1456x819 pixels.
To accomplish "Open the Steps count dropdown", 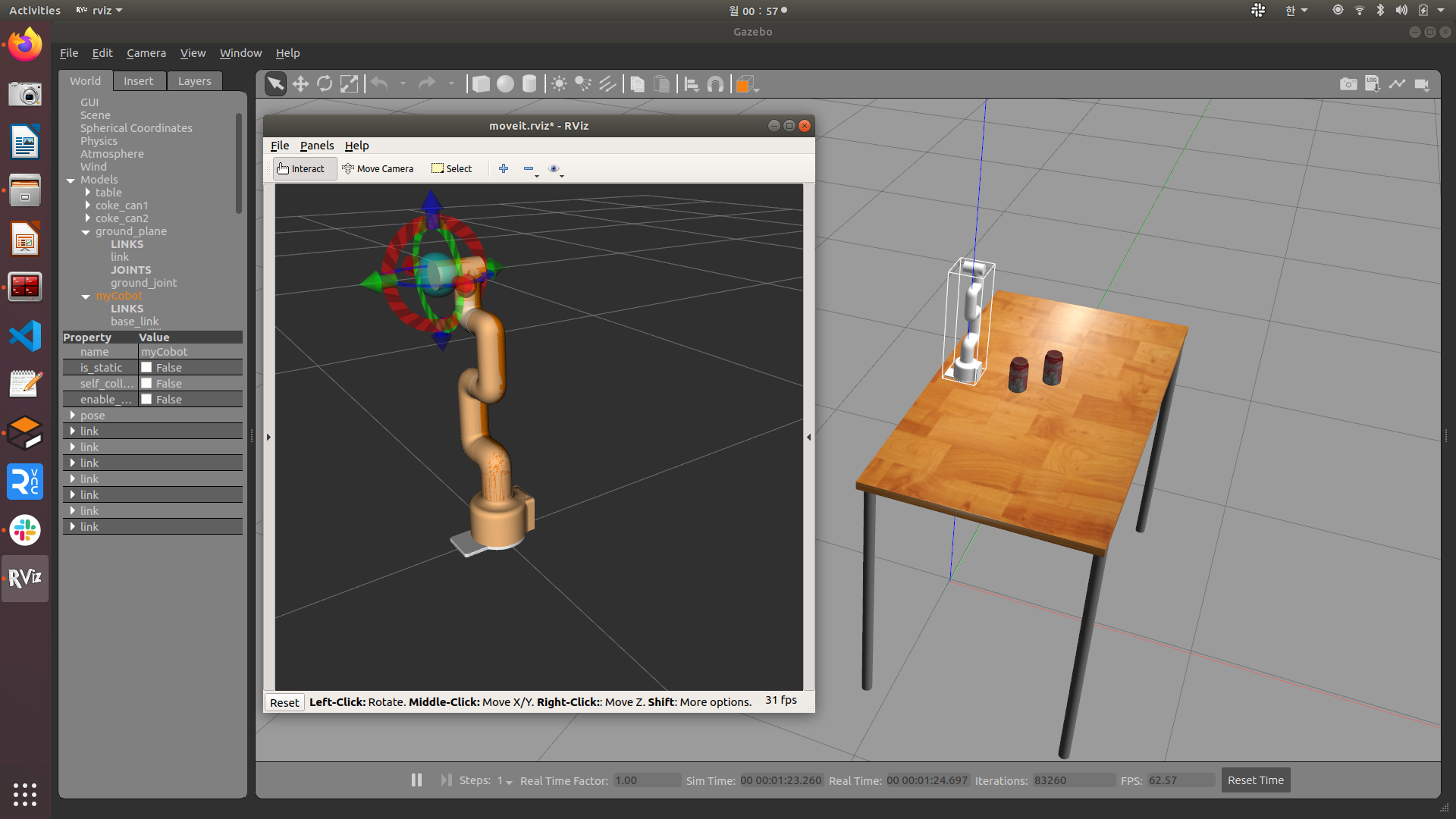I will 505,781.
